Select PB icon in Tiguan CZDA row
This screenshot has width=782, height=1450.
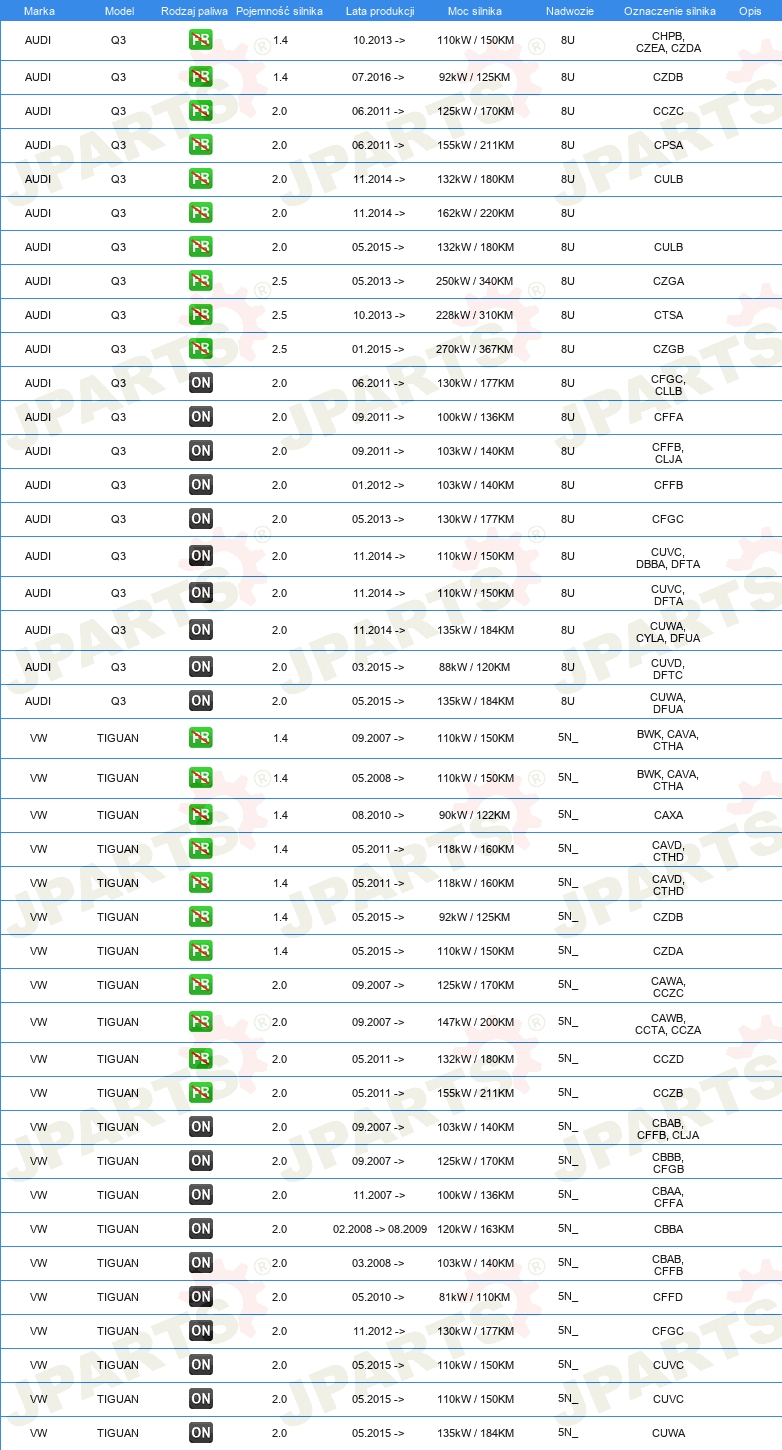click(x=201, y=951)
